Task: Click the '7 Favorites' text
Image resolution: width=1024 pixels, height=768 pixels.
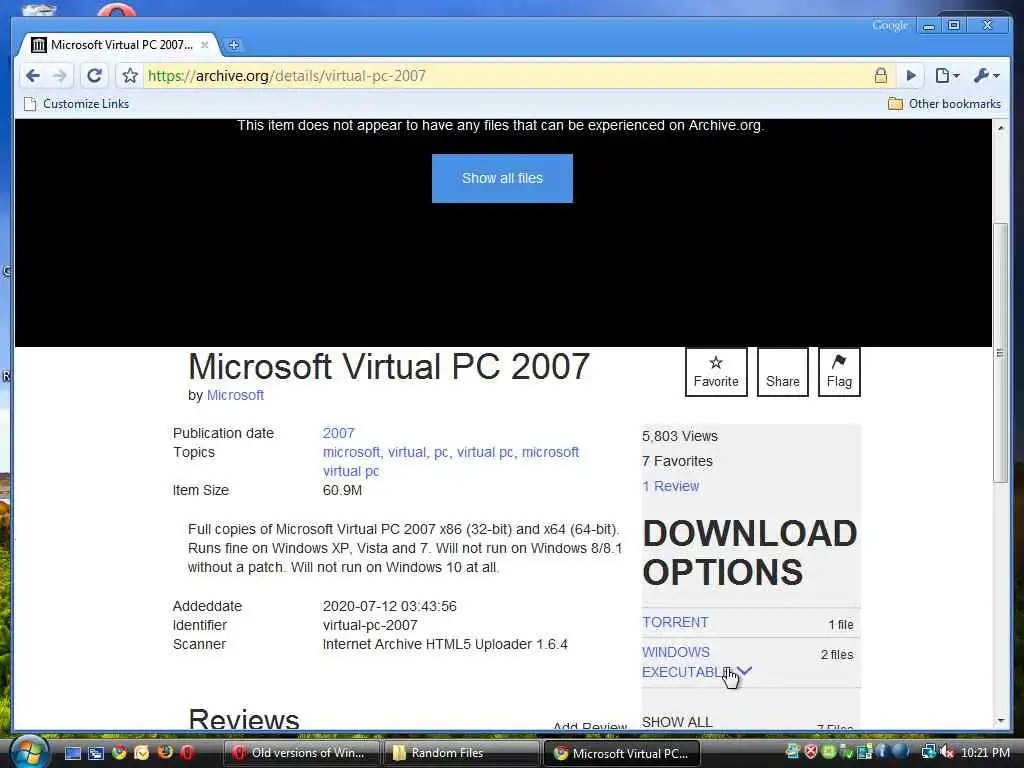Action: (x=677, y=461)
